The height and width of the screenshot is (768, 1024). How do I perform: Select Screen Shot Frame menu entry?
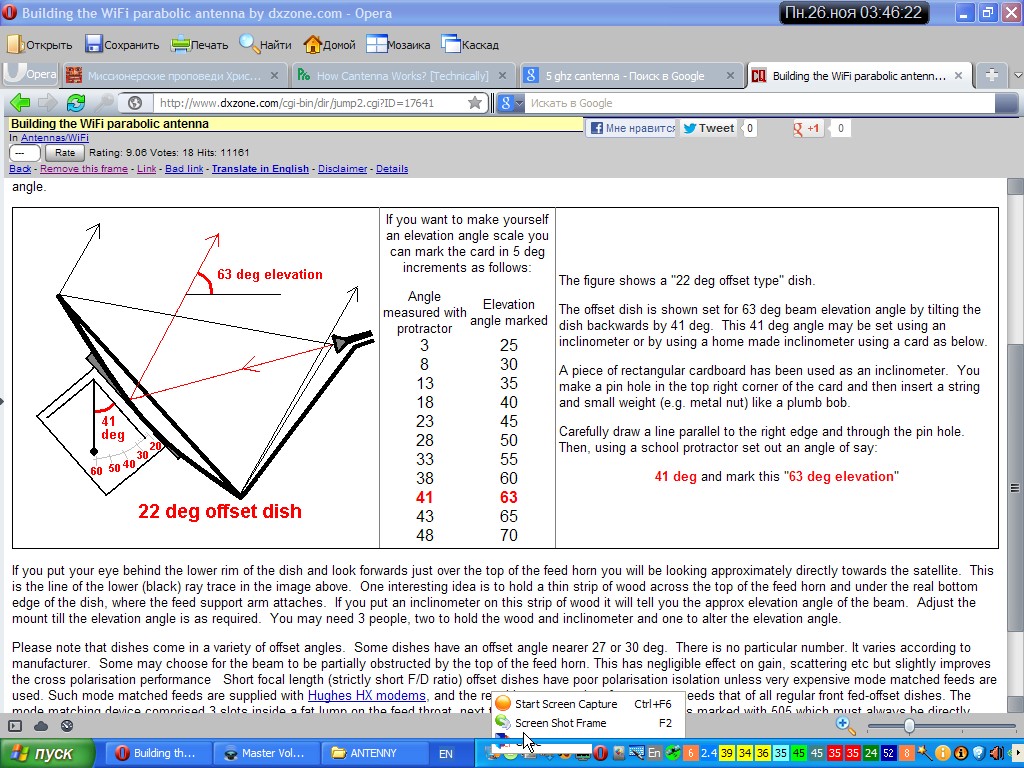click(x=588, y=723)
